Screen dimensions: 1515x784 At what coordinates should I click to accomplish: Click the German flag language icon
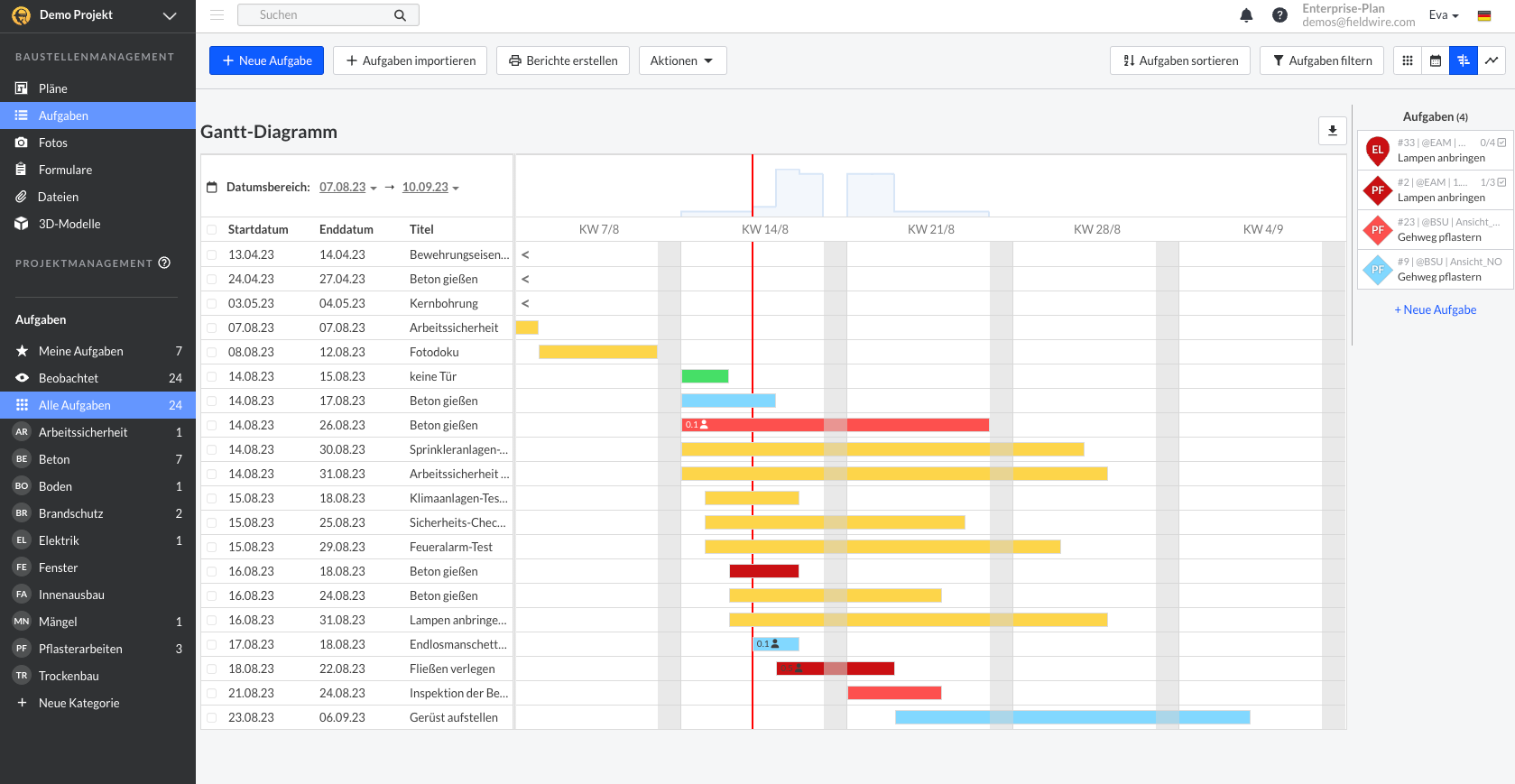(1484, 15)
